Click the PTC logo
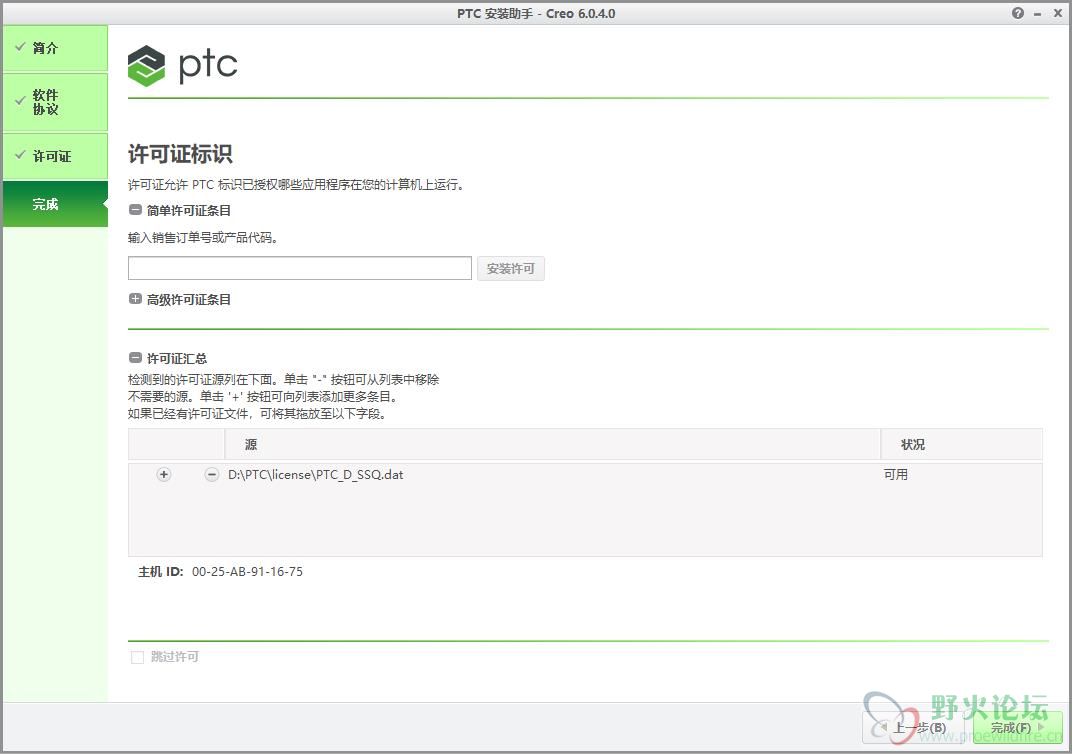The width and height of the screenshot is (1072, 754). click(x=183, y=66)
